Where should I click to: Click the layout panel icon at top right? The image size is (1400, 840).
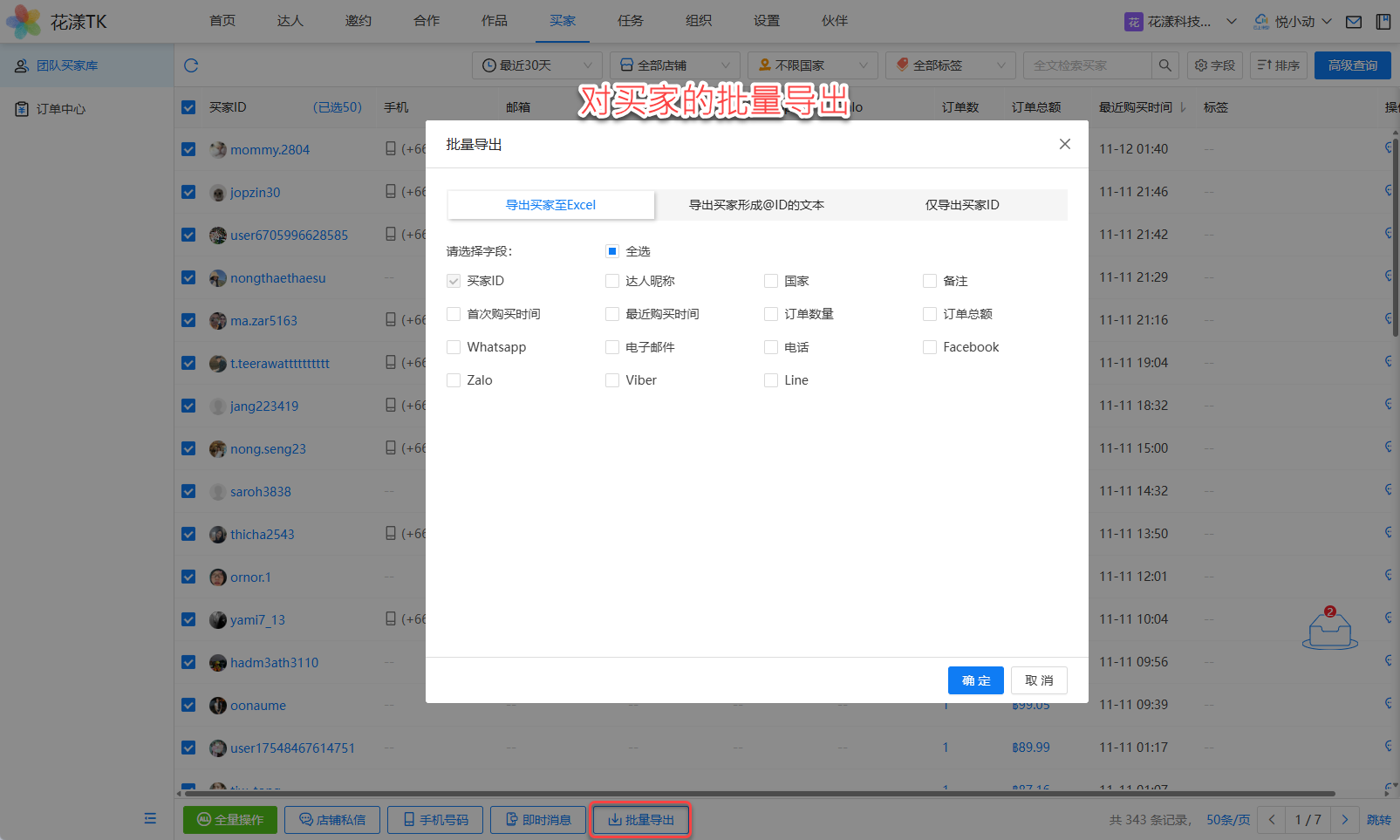[1383, 22]
